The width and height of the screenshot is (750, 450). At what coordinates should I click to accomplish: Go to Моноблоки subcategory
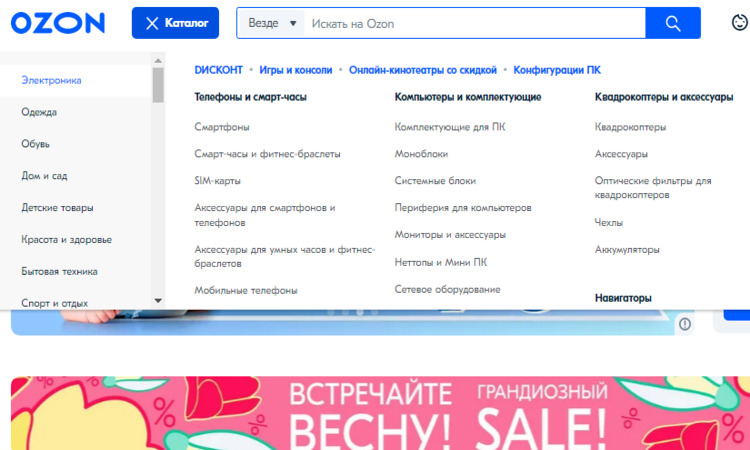421,154
